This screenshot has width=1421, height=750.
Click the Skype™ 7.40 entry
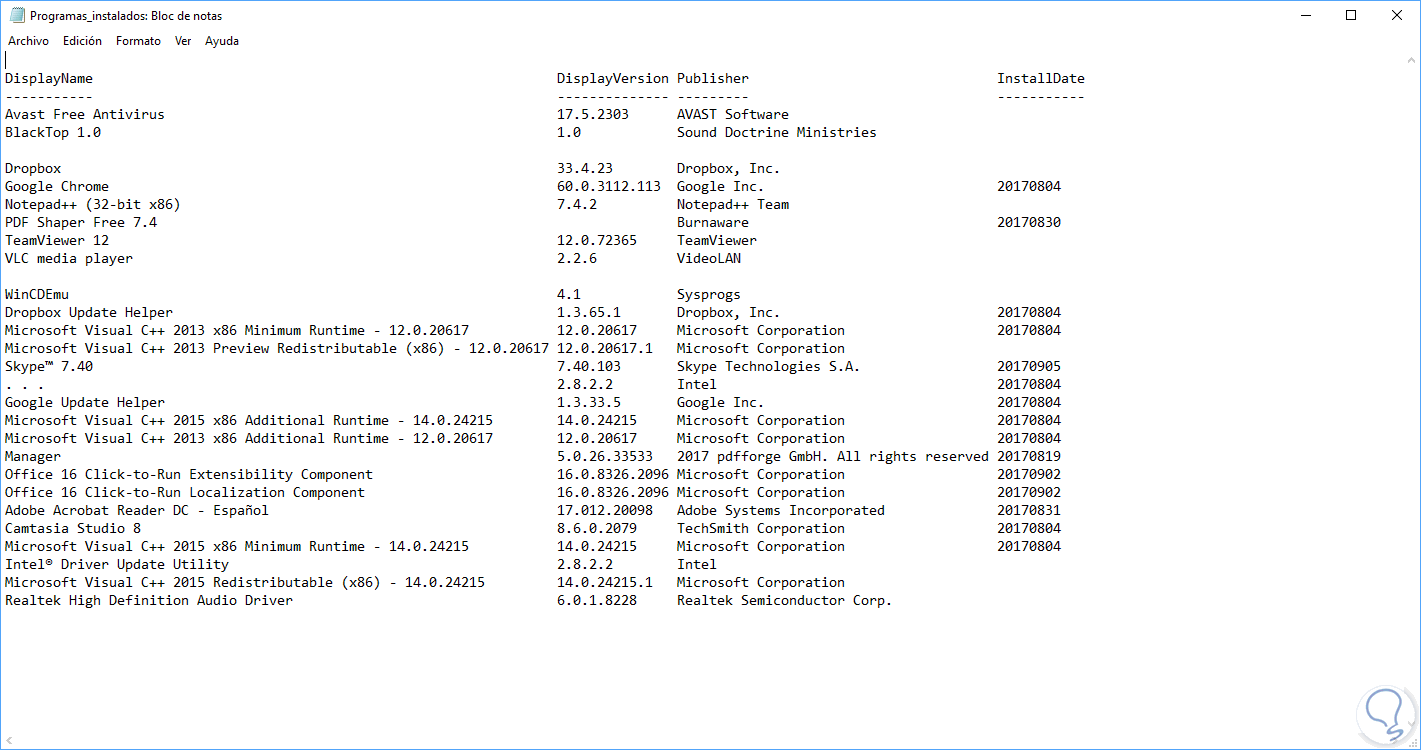(x=49, y=366)
